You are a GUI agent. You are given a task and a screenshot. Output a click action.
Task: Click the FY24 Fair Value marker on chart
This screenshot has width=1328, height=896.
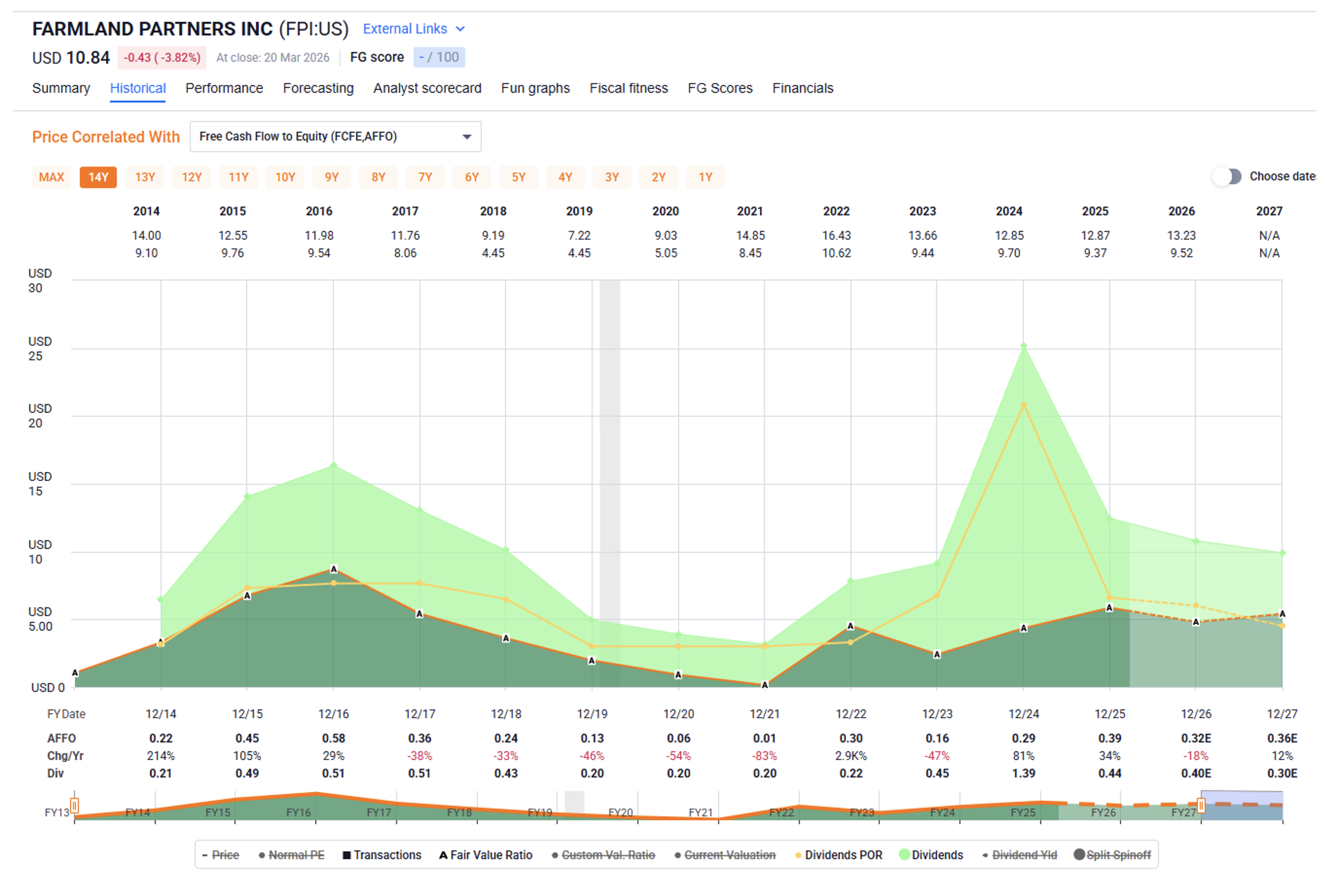[x=1023, y=628]
